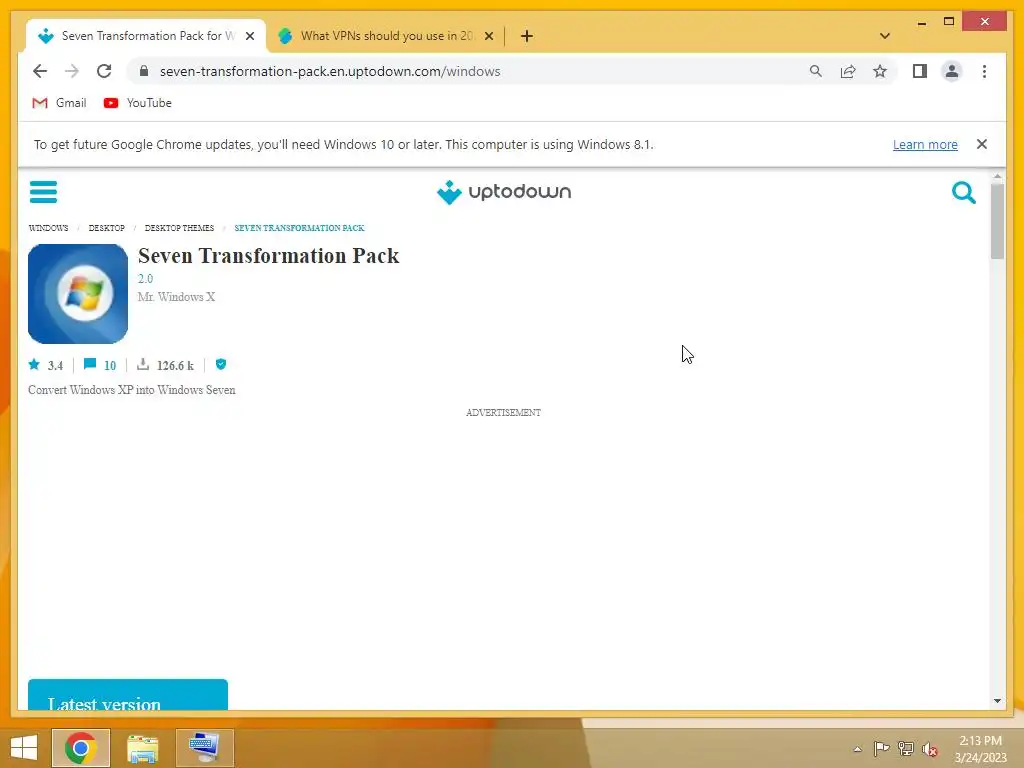The height and width of the screenshot is (768, 1024).
Task: Open Learn more about Chrome updates
Action: [925, 144]
